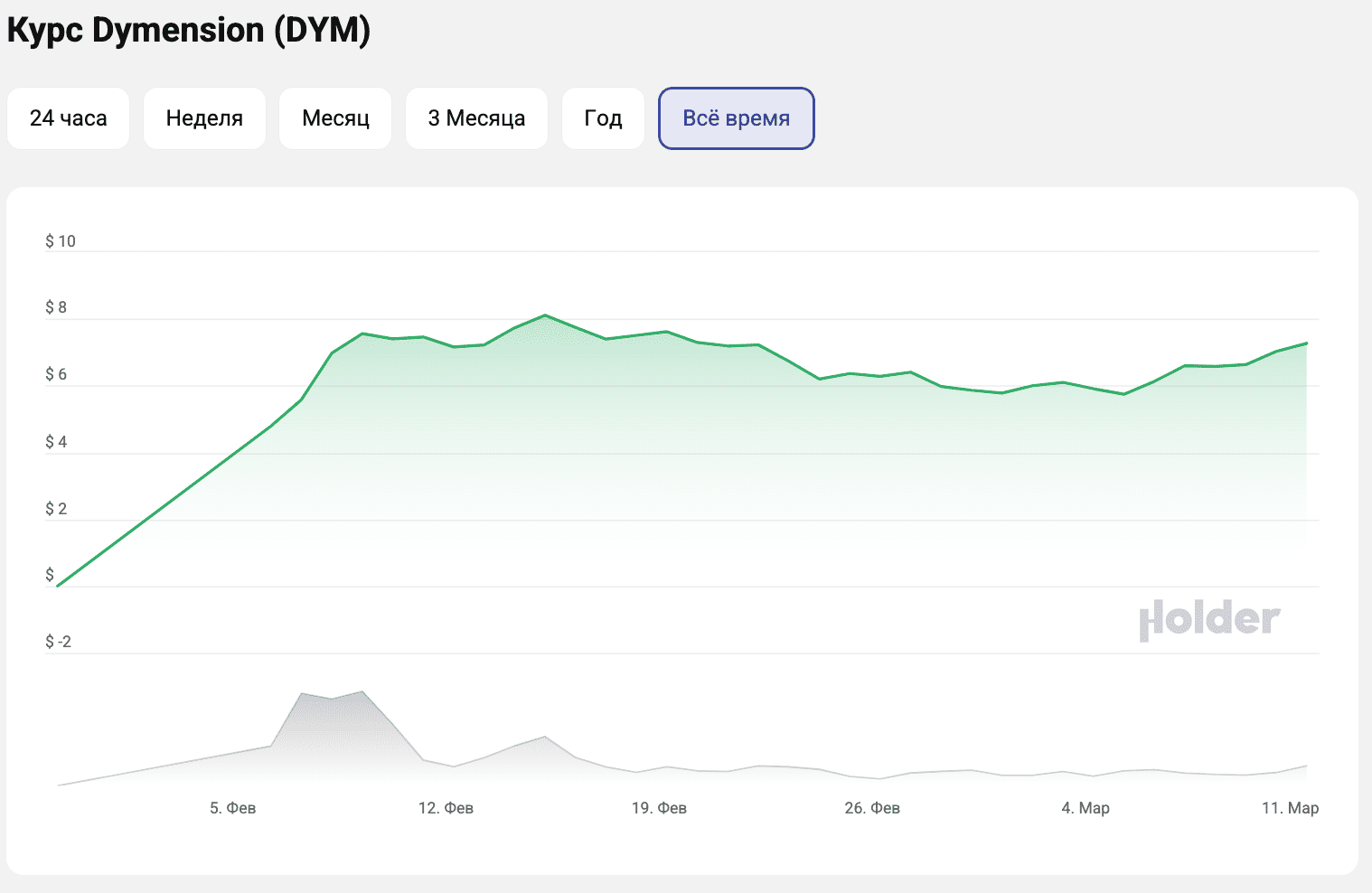Click the price line's rightmost endpoint
This screenshot has width=1372, height=893.
click(1307, 343)
